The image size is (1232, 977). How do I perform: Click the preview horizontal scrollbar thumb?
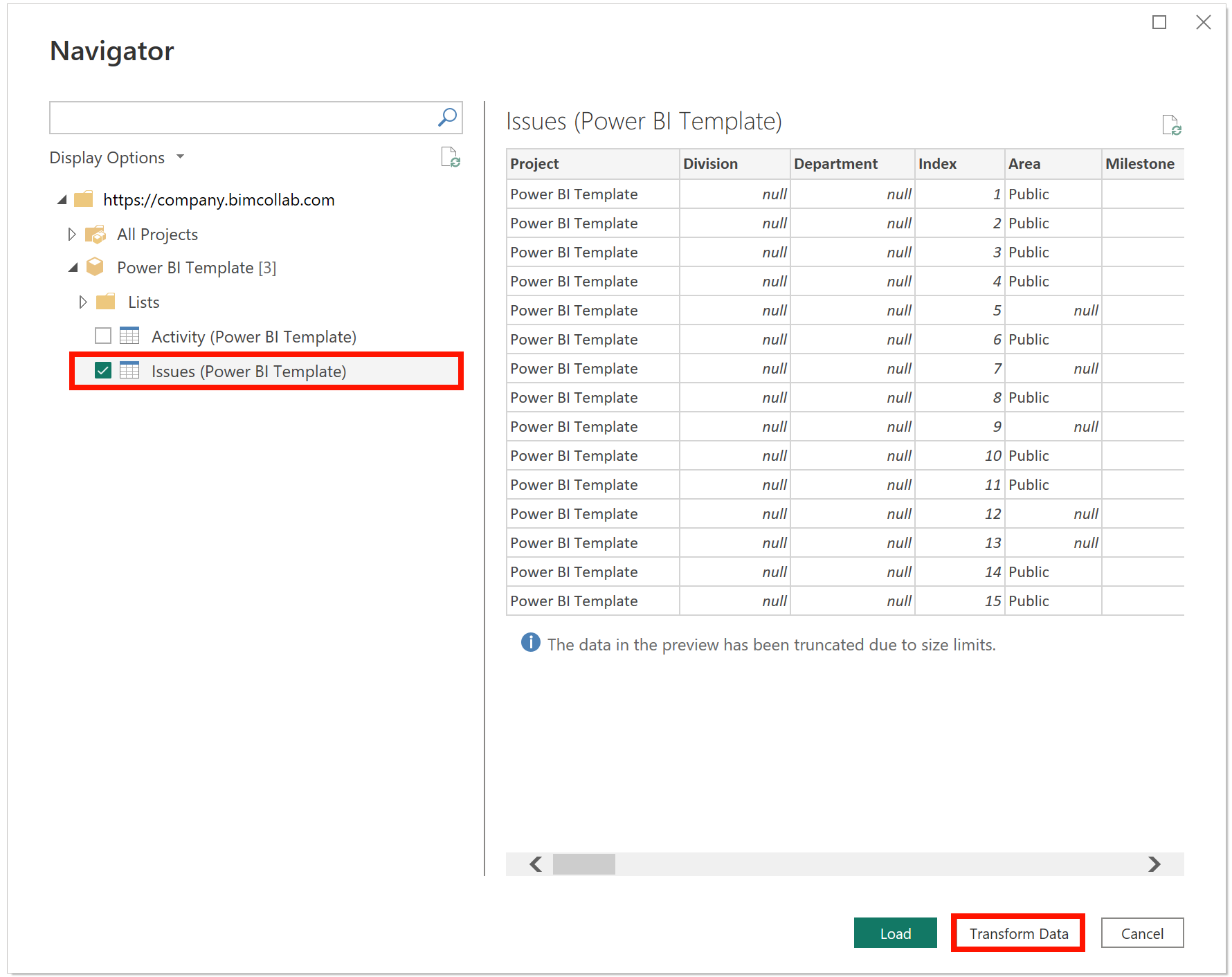click(x=583, y=864)
